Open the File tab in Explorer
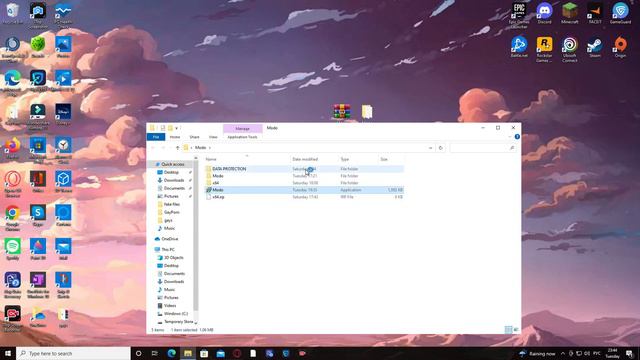 [x=156, y=137]
